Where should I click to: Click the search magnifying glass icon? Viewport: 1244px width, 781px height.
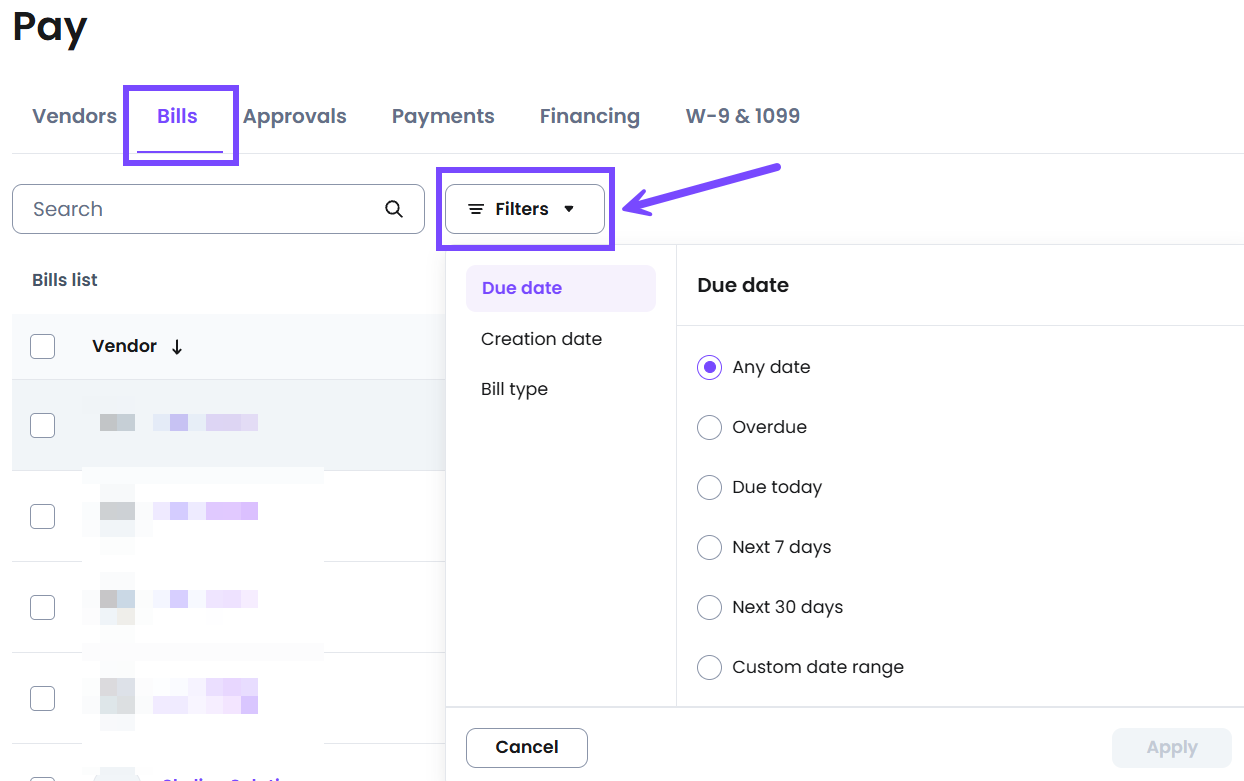pyautogui.click(x=394, y=209)
